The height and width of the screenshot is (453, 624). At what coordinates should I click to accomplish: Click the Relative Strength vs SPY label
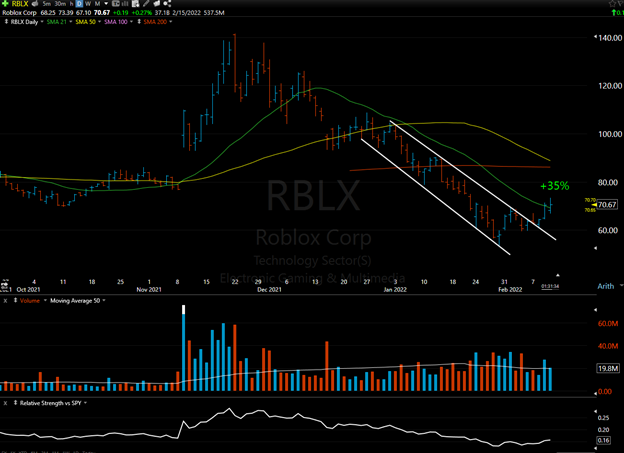51,403
